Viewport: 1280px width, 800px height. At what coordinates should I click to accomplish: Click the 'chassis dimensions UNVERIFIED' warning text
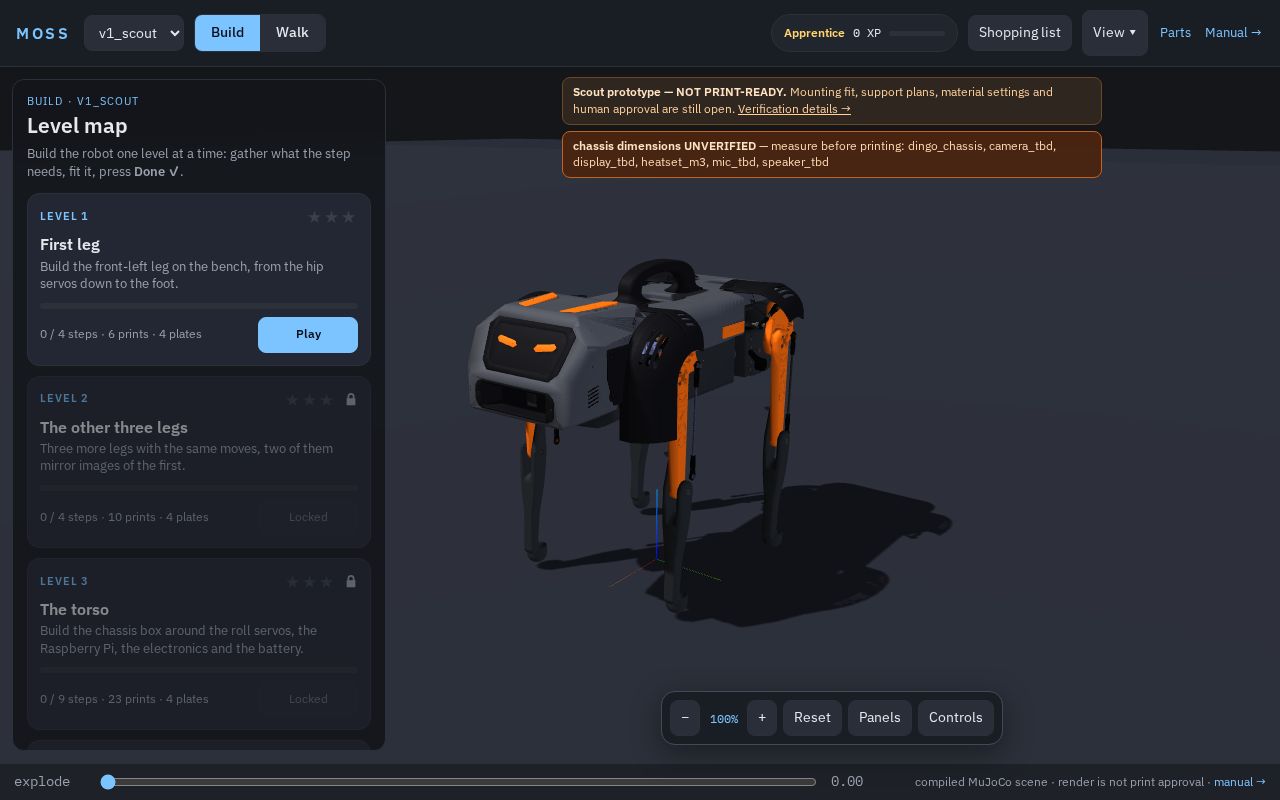664,146
